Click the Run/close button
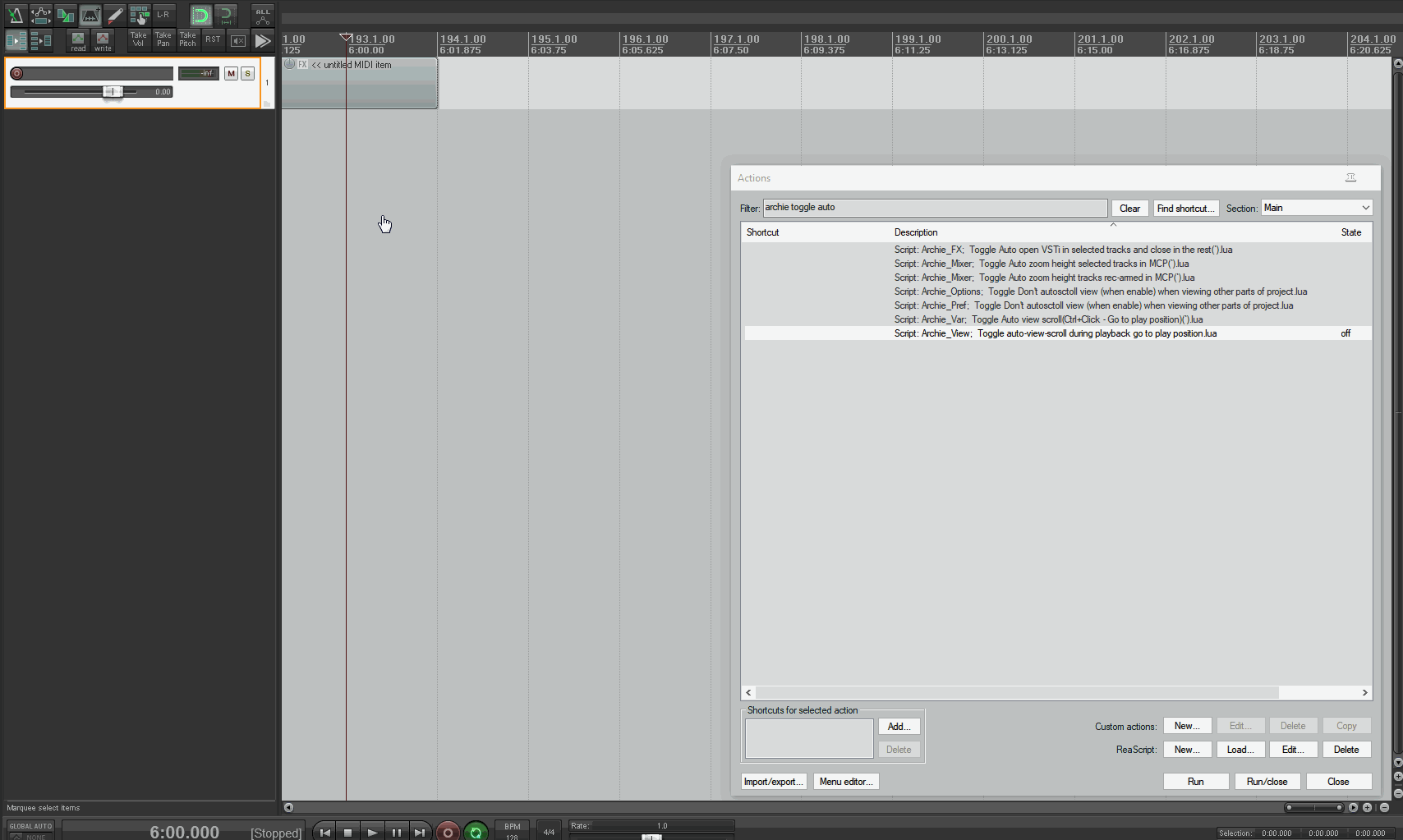Image resolution: width=1403 pixels, height=840 pixels. (1267, 782)
